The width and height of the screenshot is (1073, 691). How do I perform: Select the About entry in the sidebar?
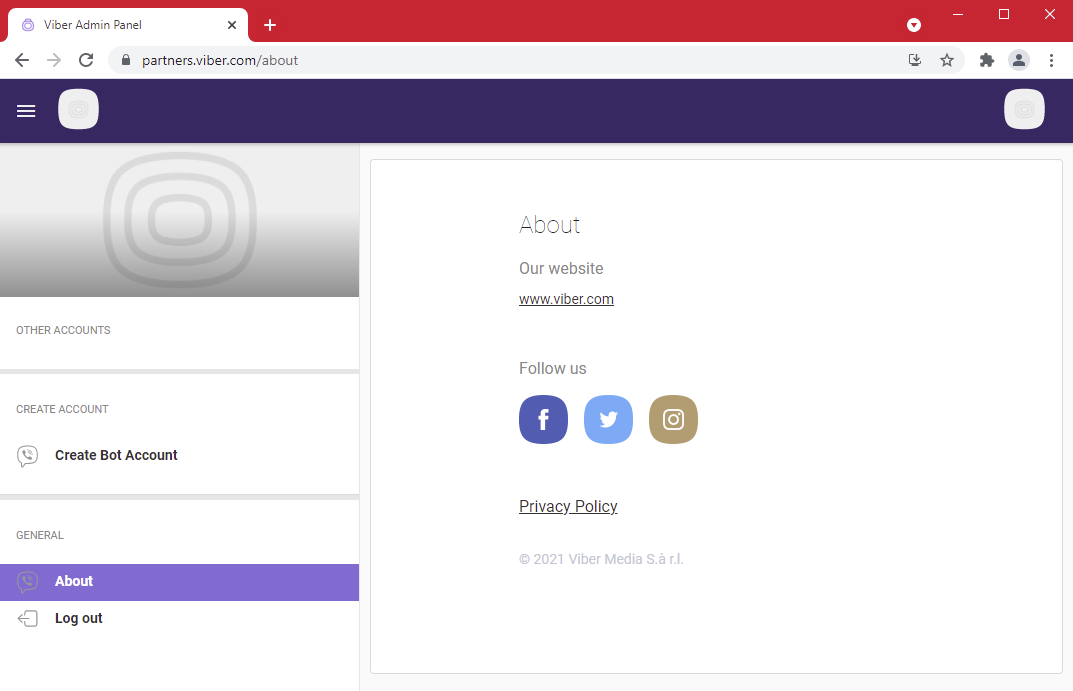[74, 581]
